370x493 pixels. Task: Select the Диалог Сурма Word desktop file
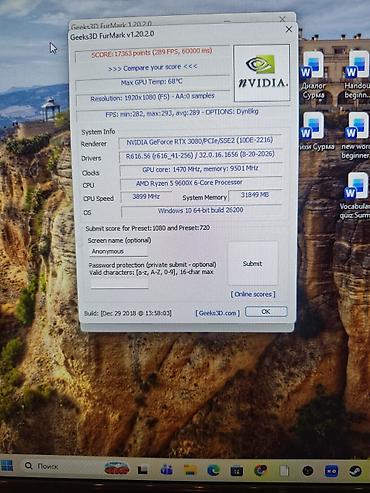[x=313, y=75]
